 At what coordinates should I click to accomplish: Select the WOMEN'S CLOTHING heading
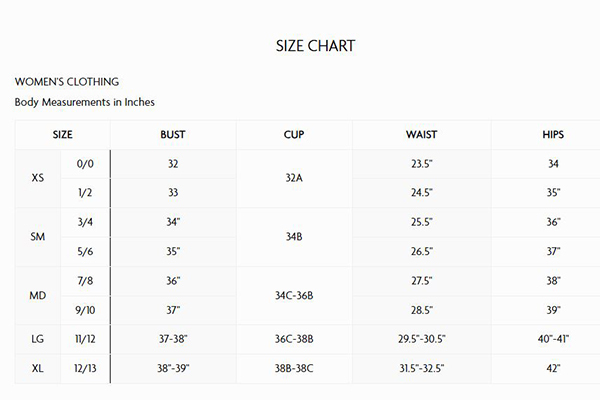click(67, 81)
